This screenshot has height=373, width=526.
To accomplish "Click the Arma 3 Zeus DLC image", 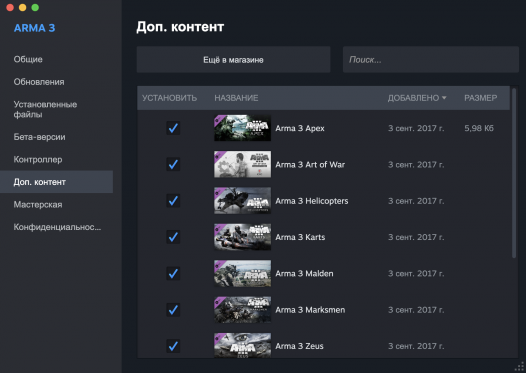I will click(x=242, y=345).
